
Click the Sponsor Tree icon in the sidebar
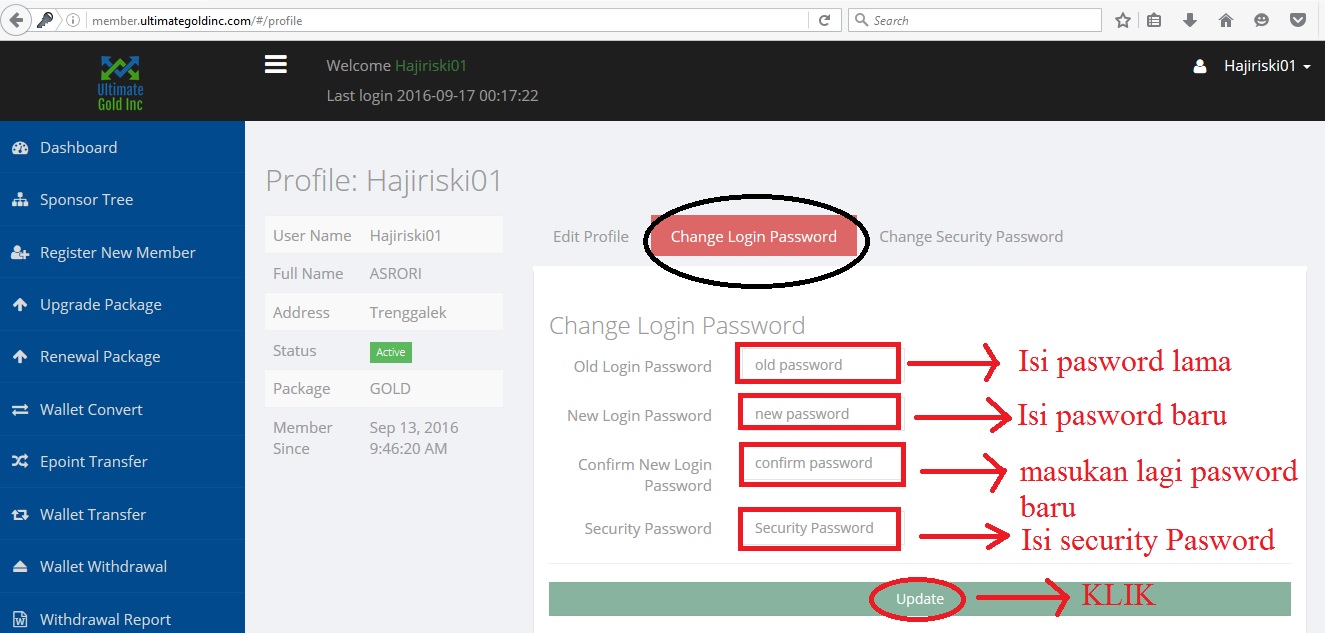22,199
